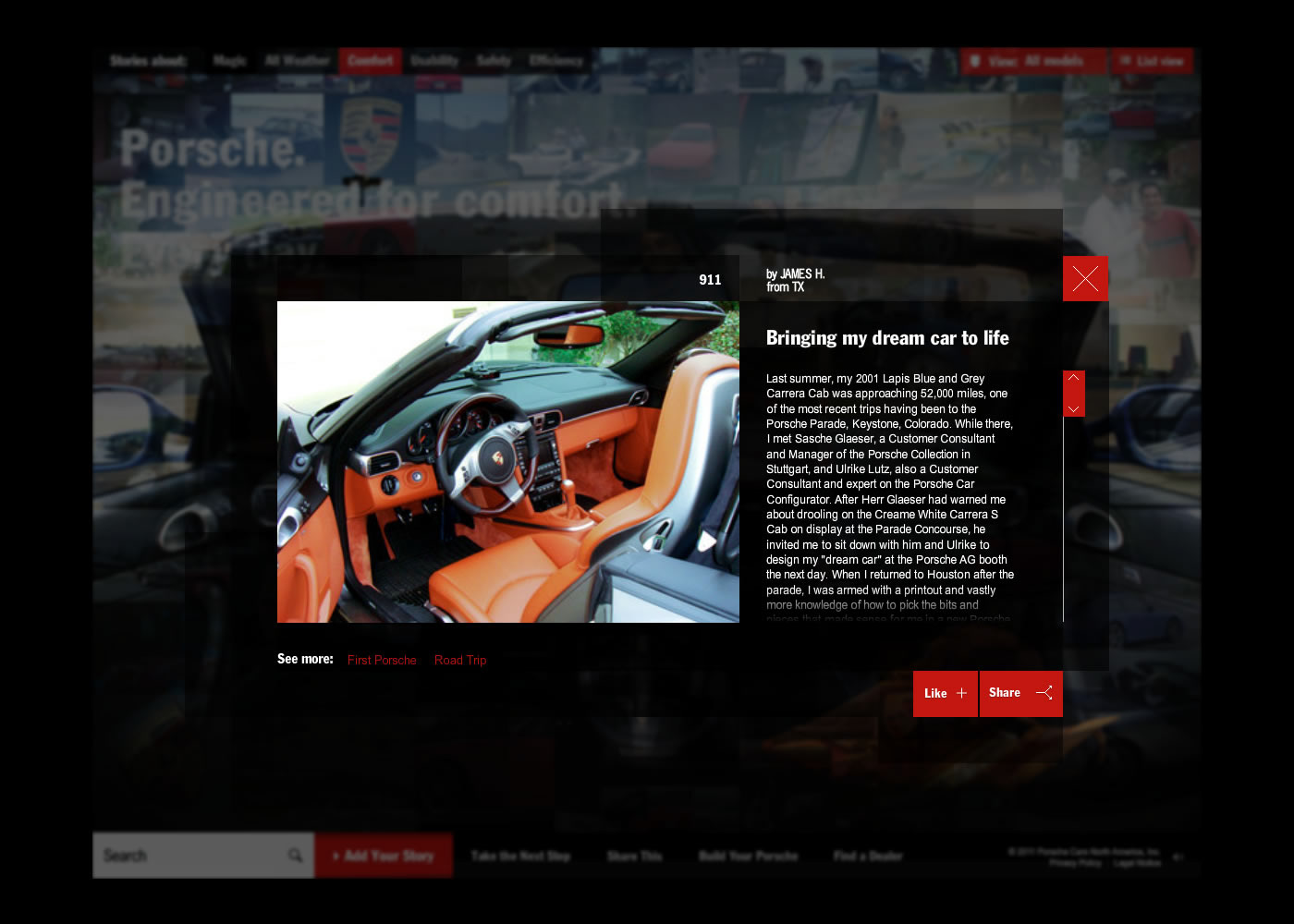The width and height of the screenshot is (1294, 924).
Task: Open 'Build Your Porsche' footer link
Action: (x=748, y=856)
